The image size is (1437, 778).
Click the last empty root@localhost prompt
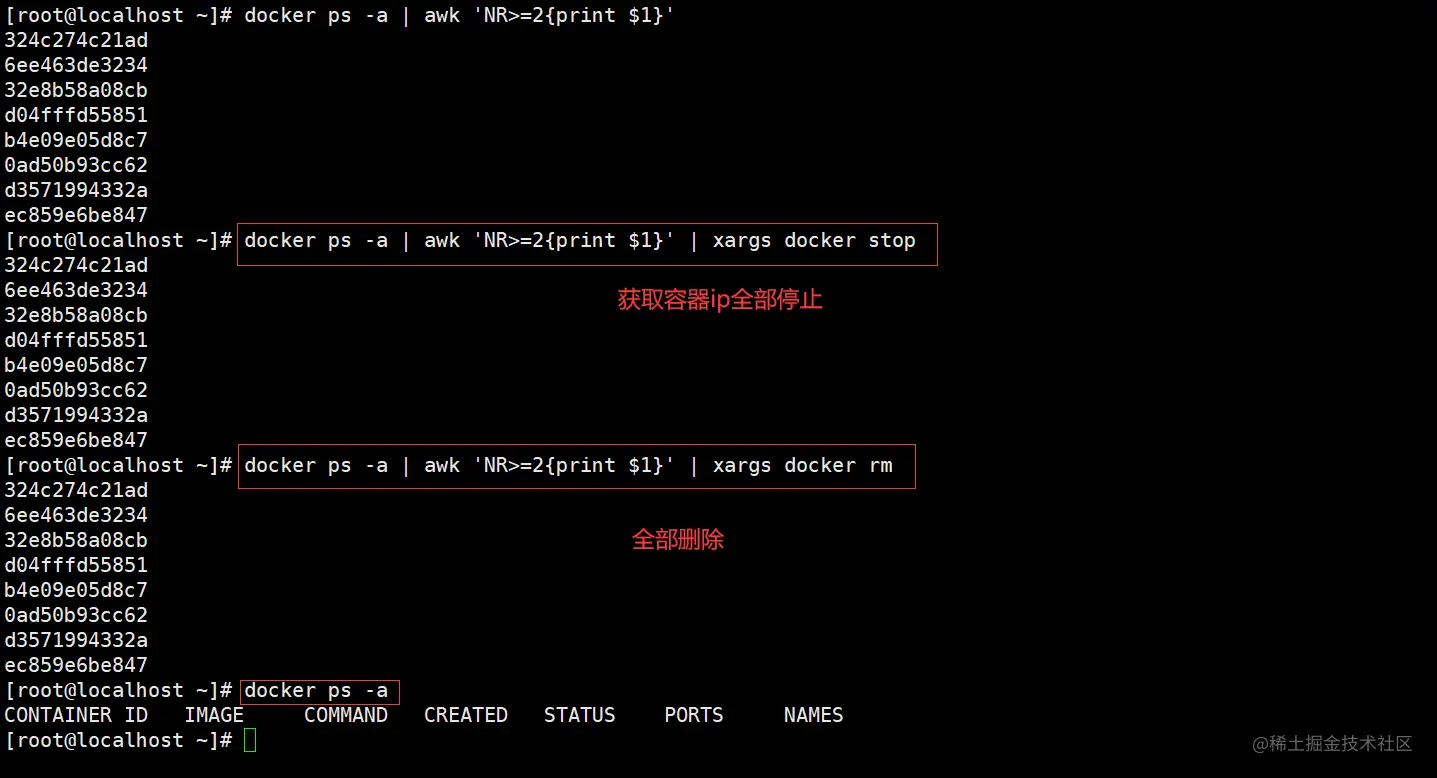tap(118, 740)
